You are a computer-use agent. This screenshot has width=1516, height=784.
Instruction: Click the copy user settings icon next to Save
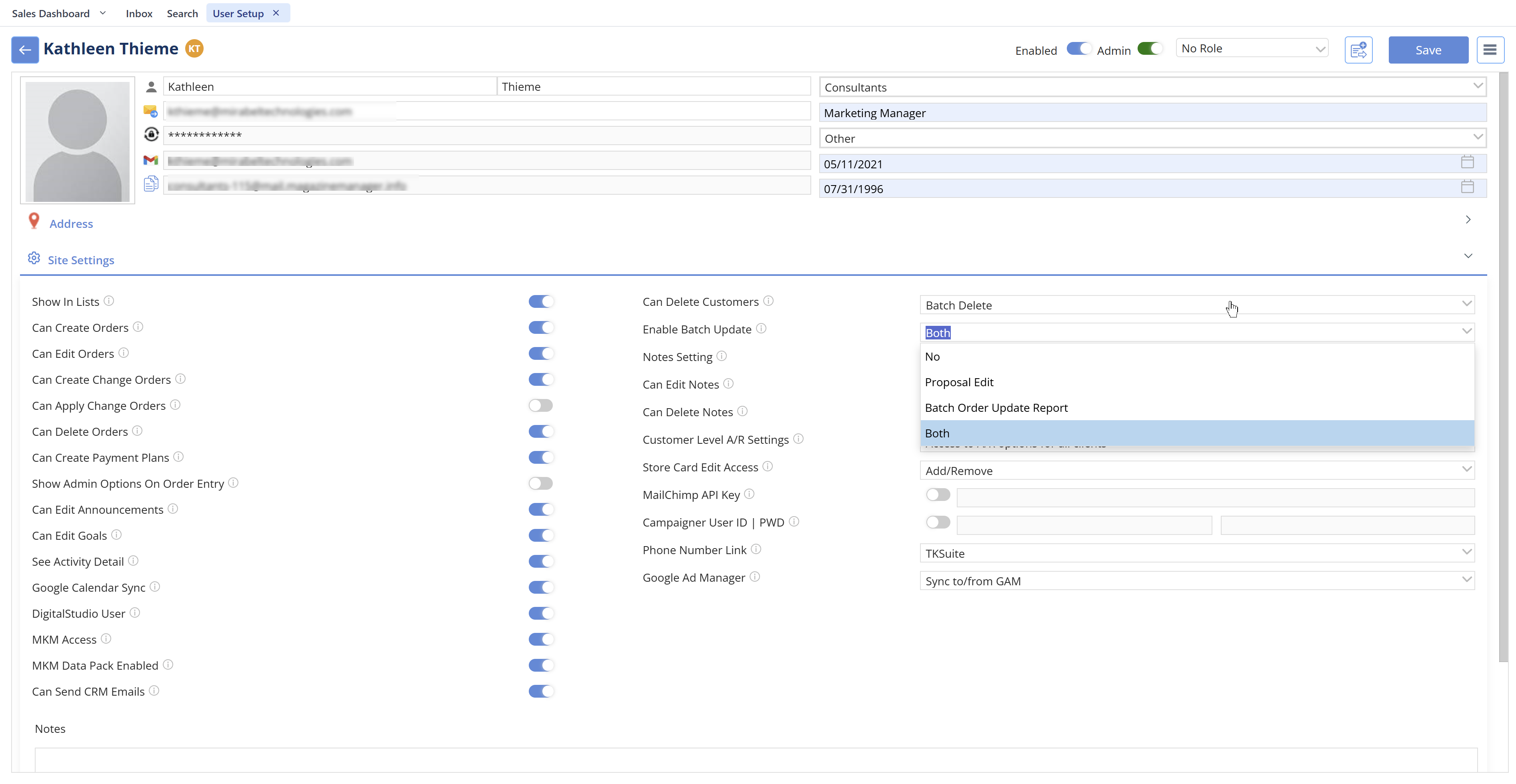[1358, 50]
